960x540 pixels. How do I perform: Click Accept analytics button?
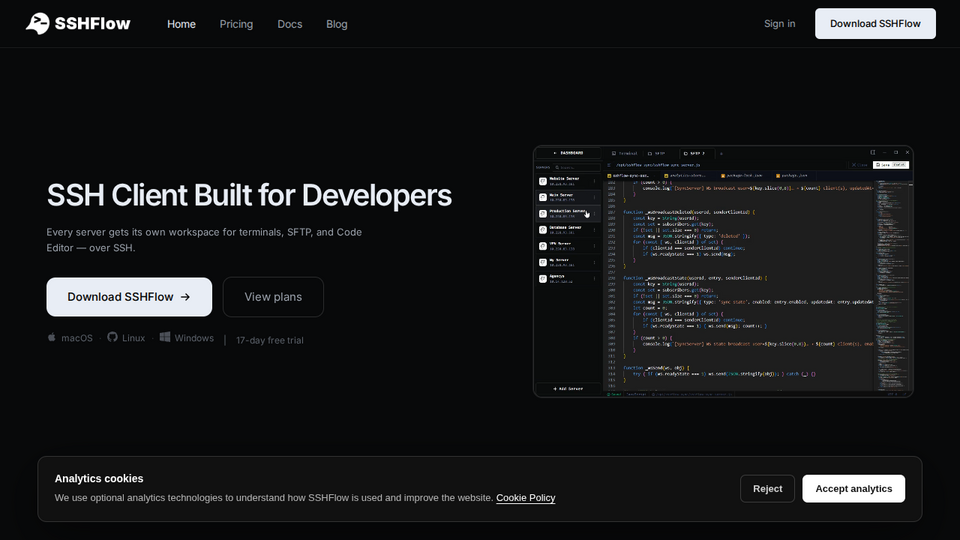[x=853, y=489]
